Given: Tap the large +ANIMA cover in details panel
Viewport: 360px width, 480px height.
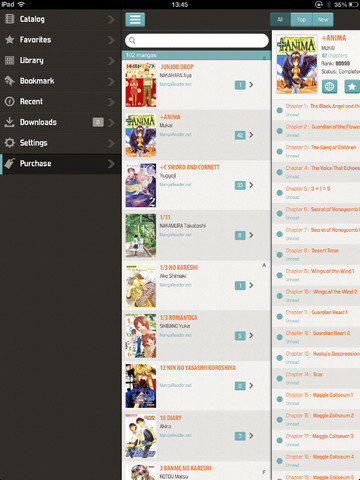Looking at the screenshot, I should coord(297,64).
